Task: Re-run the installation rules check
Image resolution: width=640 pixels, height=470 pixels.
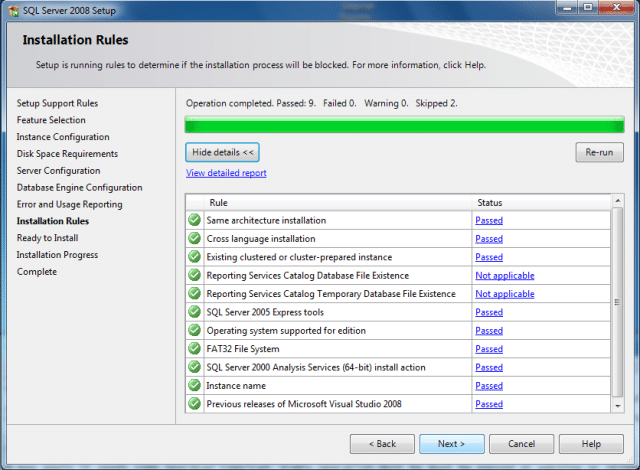Action: (599, 152)
